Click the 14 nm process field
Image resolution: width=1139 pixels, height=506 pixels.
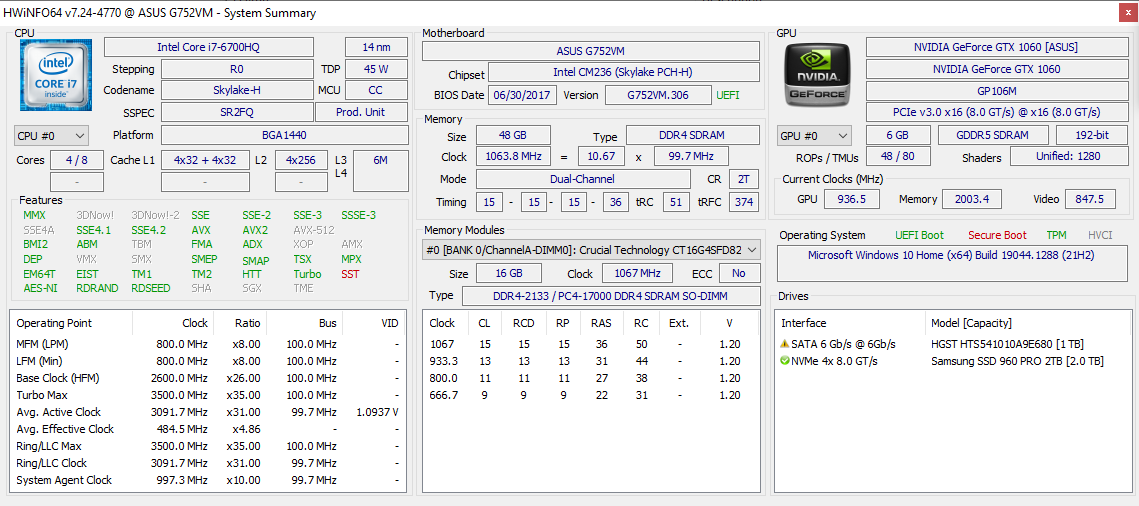(376, 47)
